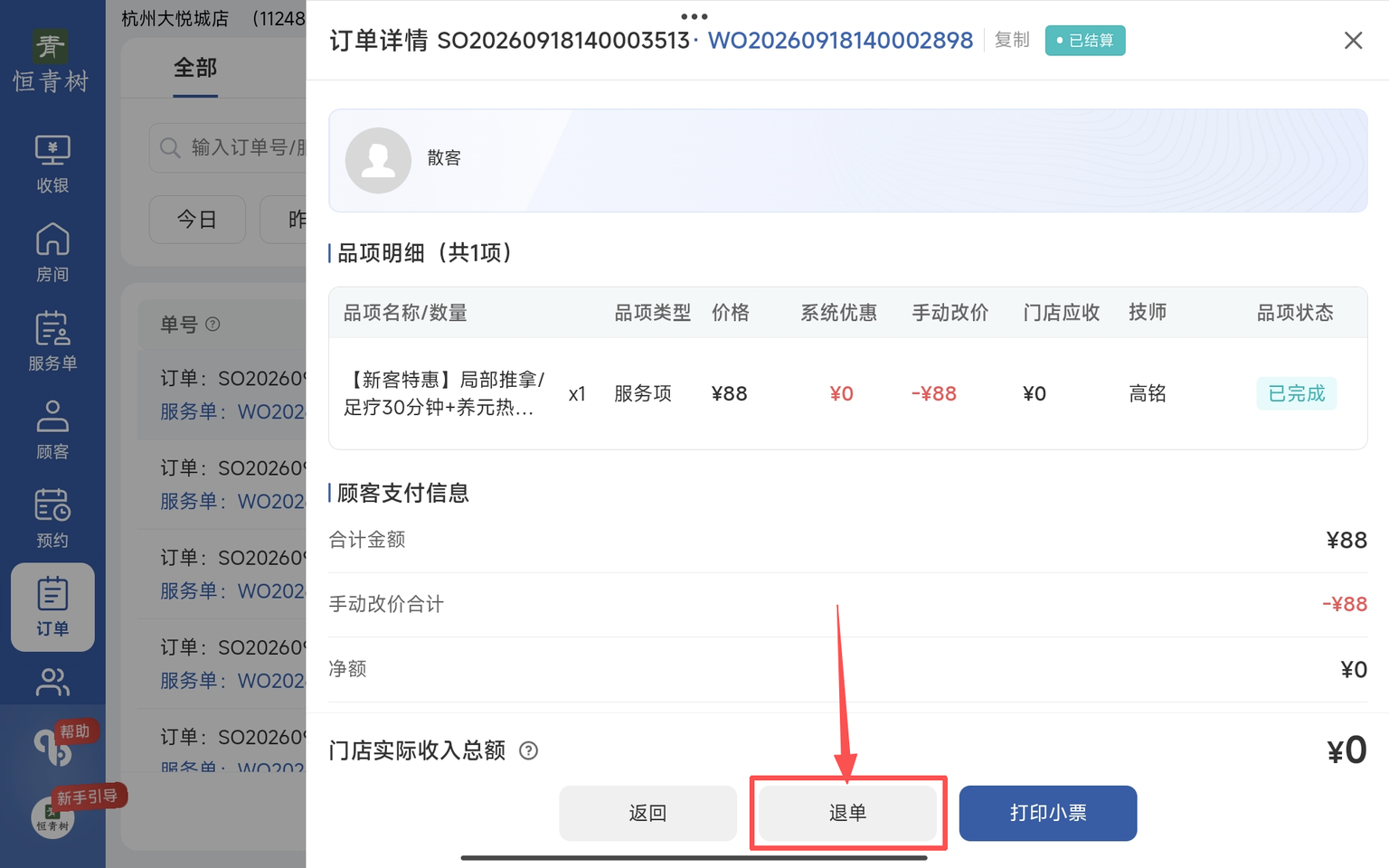Open the 收银 cashier icon in sidebar
The width and height of the screenshot is (1389, 868).
coord(52,164)
